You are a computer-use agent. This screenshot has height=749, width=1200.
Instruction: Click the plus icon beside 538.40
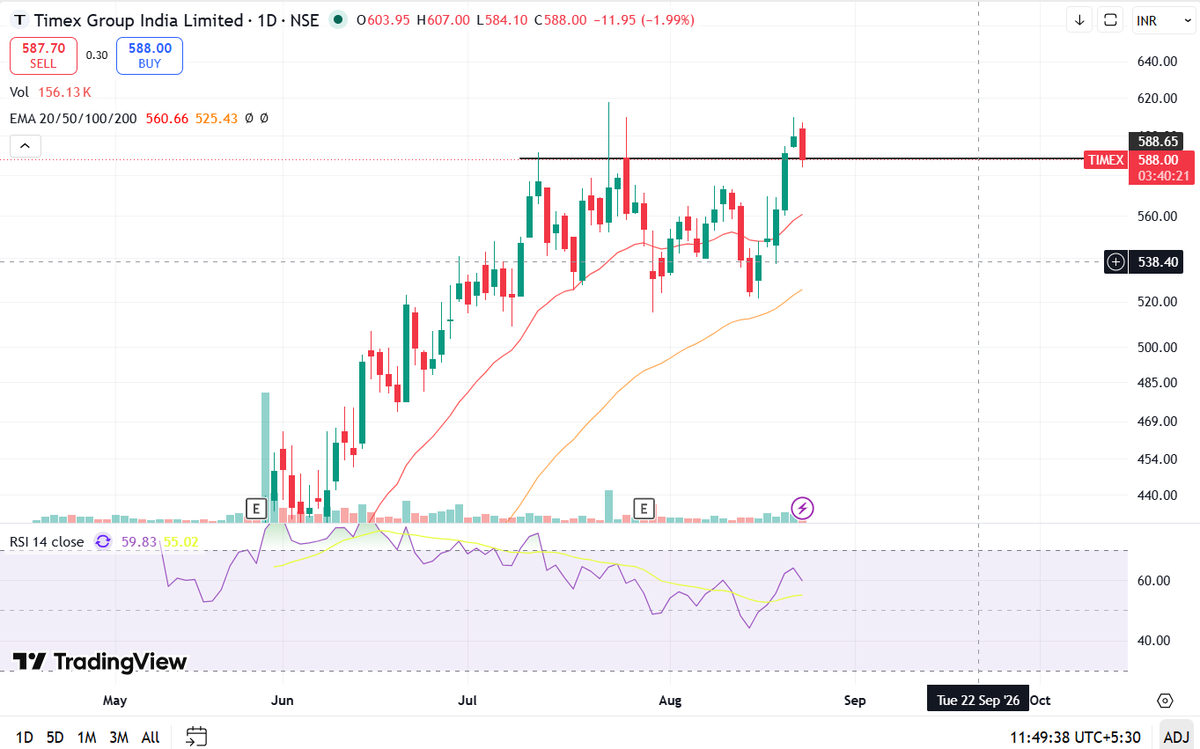pos(1116,262)
